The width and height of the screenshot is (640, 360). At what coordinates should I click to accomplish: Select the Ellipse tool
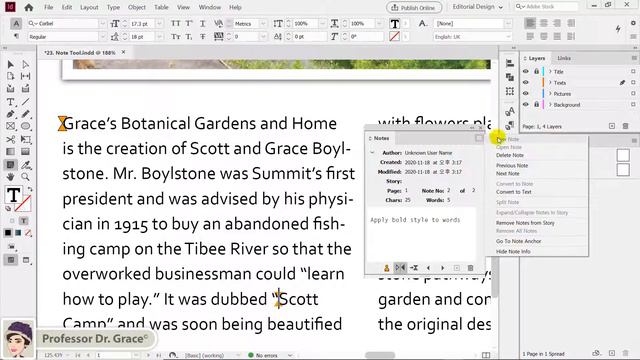(25, 127)
